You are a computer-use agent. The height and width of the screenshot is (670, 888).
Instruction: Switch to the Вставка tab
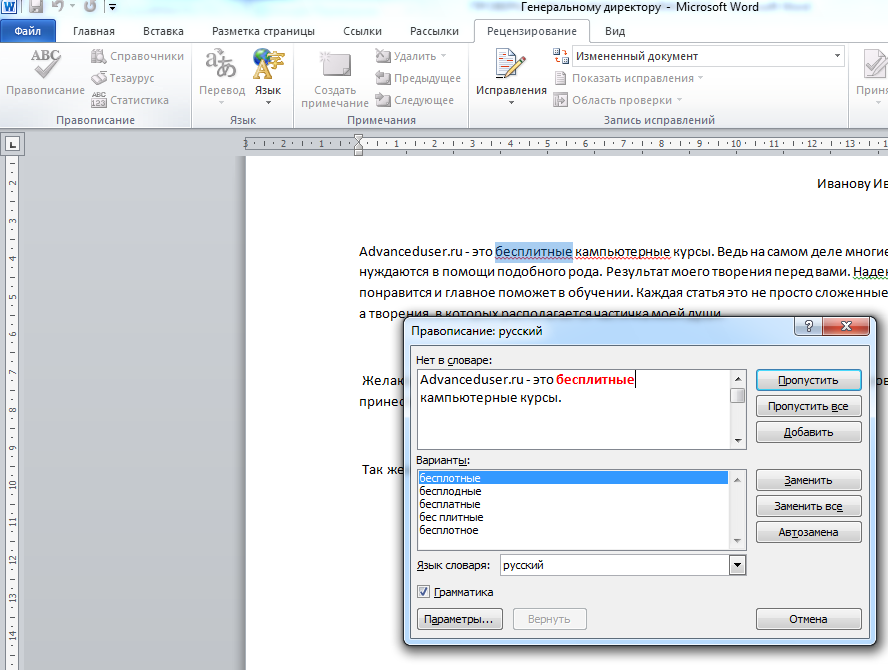(163, 31)
